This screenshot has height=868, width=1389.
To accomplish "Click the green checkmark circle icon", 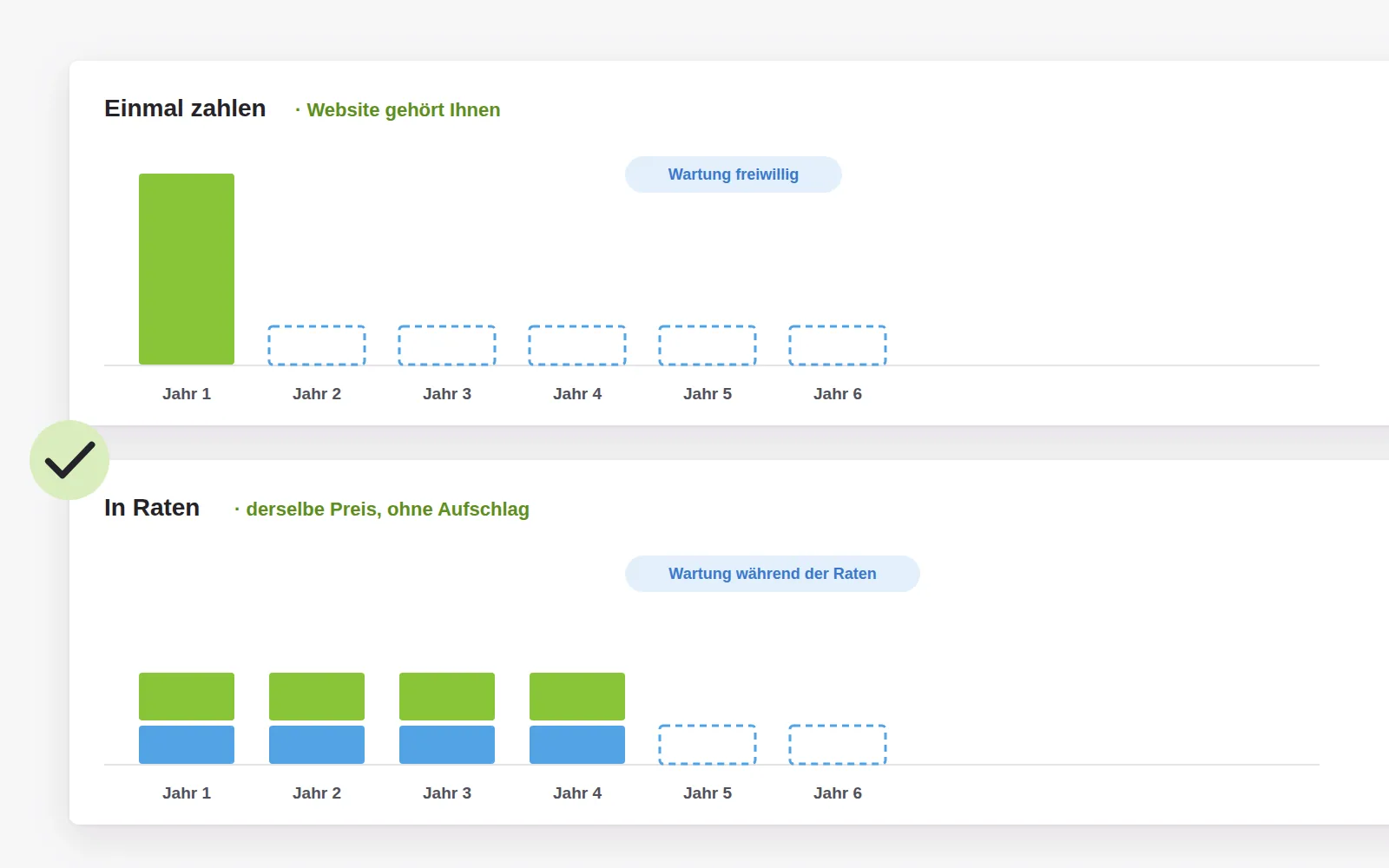I will [69, 460].
